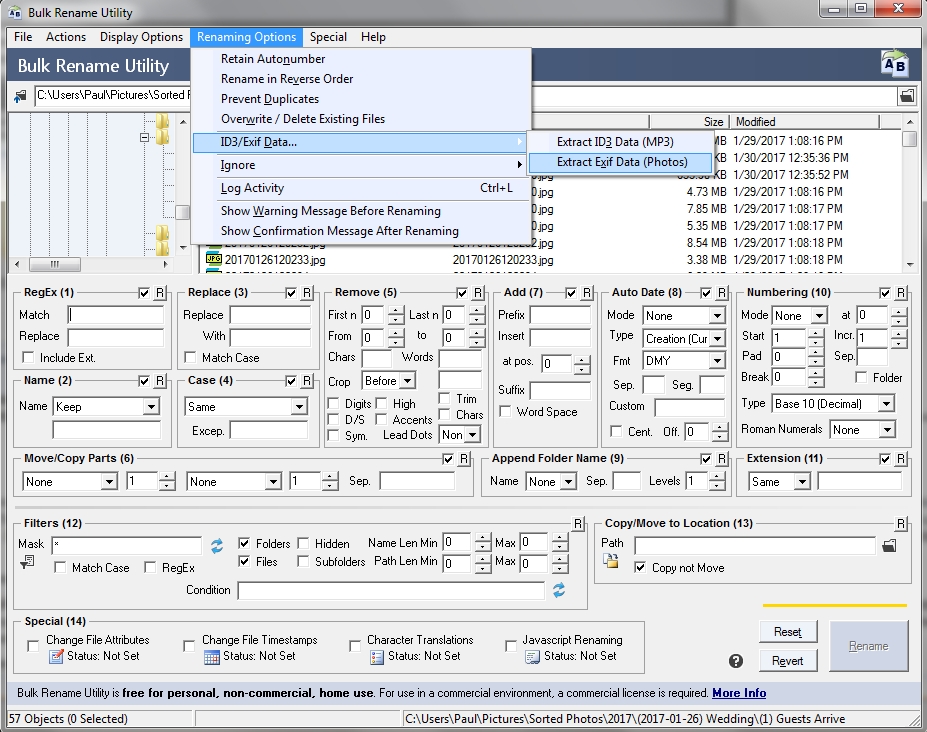This screenshot has width=927, height=732.
Task: Open the More Info link
Action: point(739,693)
